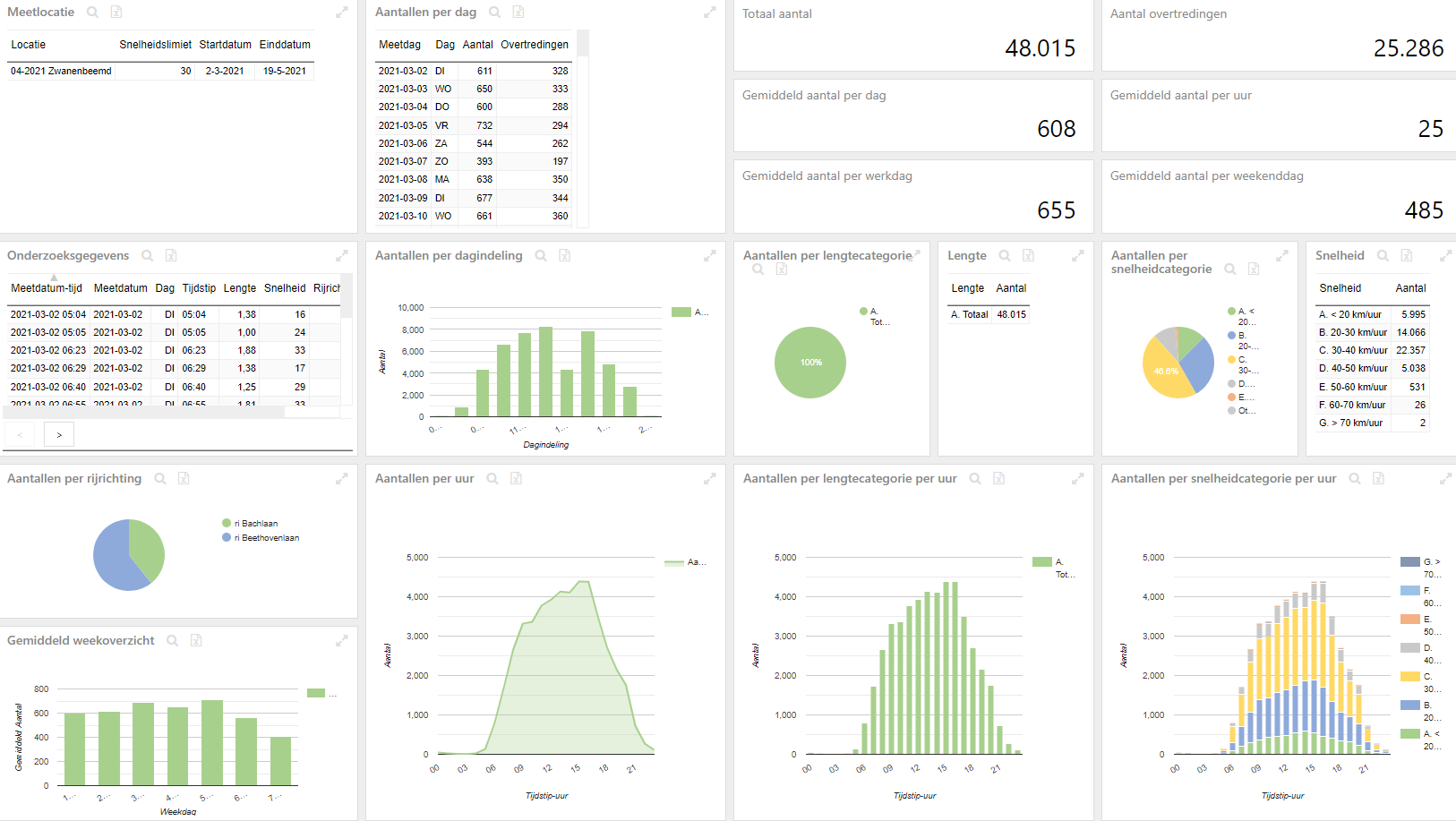The image size is (1456, 821).
Task: Export Aantallen per rijrichting data
Action: pos(184,479)
